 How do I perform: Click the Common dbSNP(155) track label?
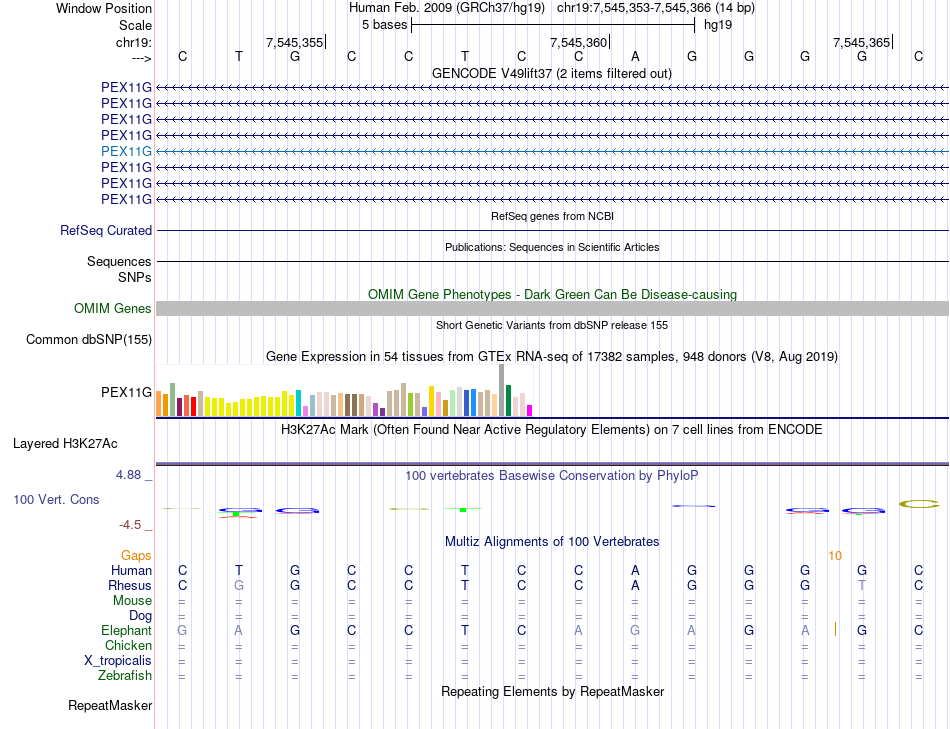pos(88,339)
